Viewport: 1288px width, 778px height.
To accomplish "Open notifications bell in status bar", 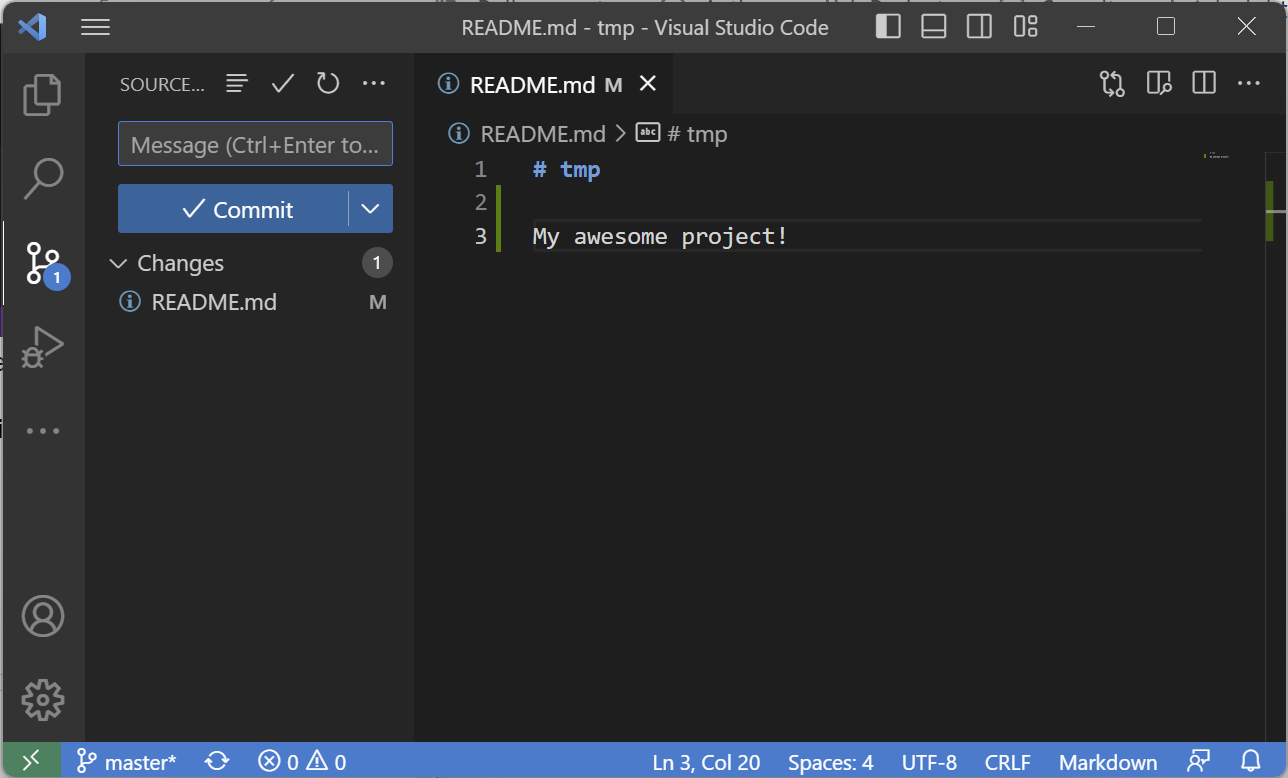I will 1251,762.
